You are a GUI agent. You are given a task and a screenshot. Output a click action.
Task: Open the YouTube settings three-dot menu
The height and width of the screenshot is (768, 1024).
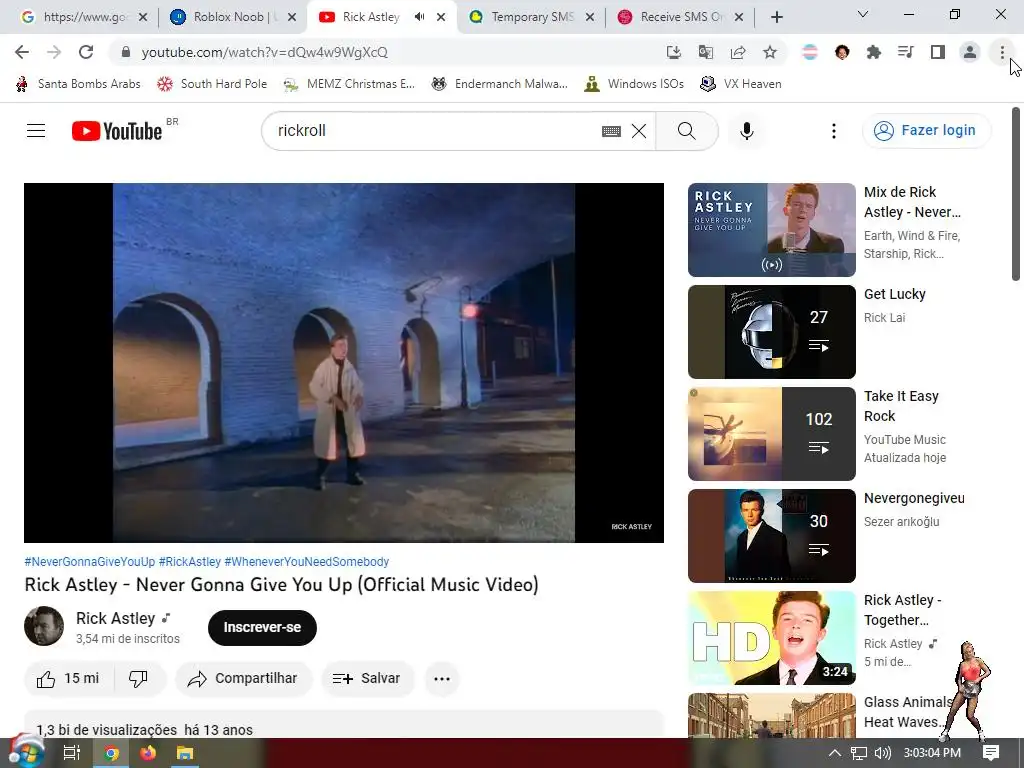pyautogui.click(x=833, y=131)
